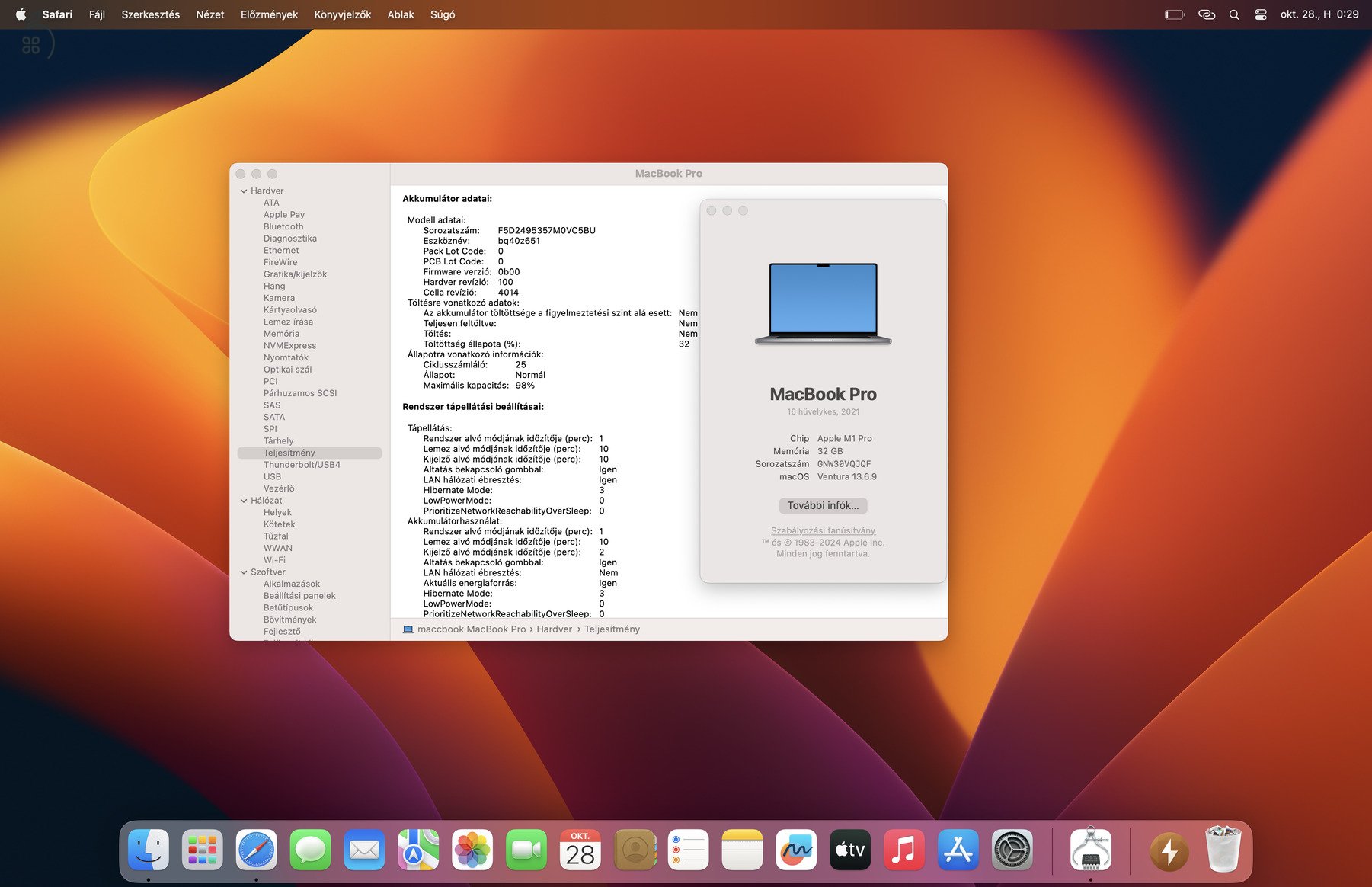Open Szabályozási tanúsítvány link
Image resolution: width=1372 pixels, height=887 pixels.
point(823,530)
